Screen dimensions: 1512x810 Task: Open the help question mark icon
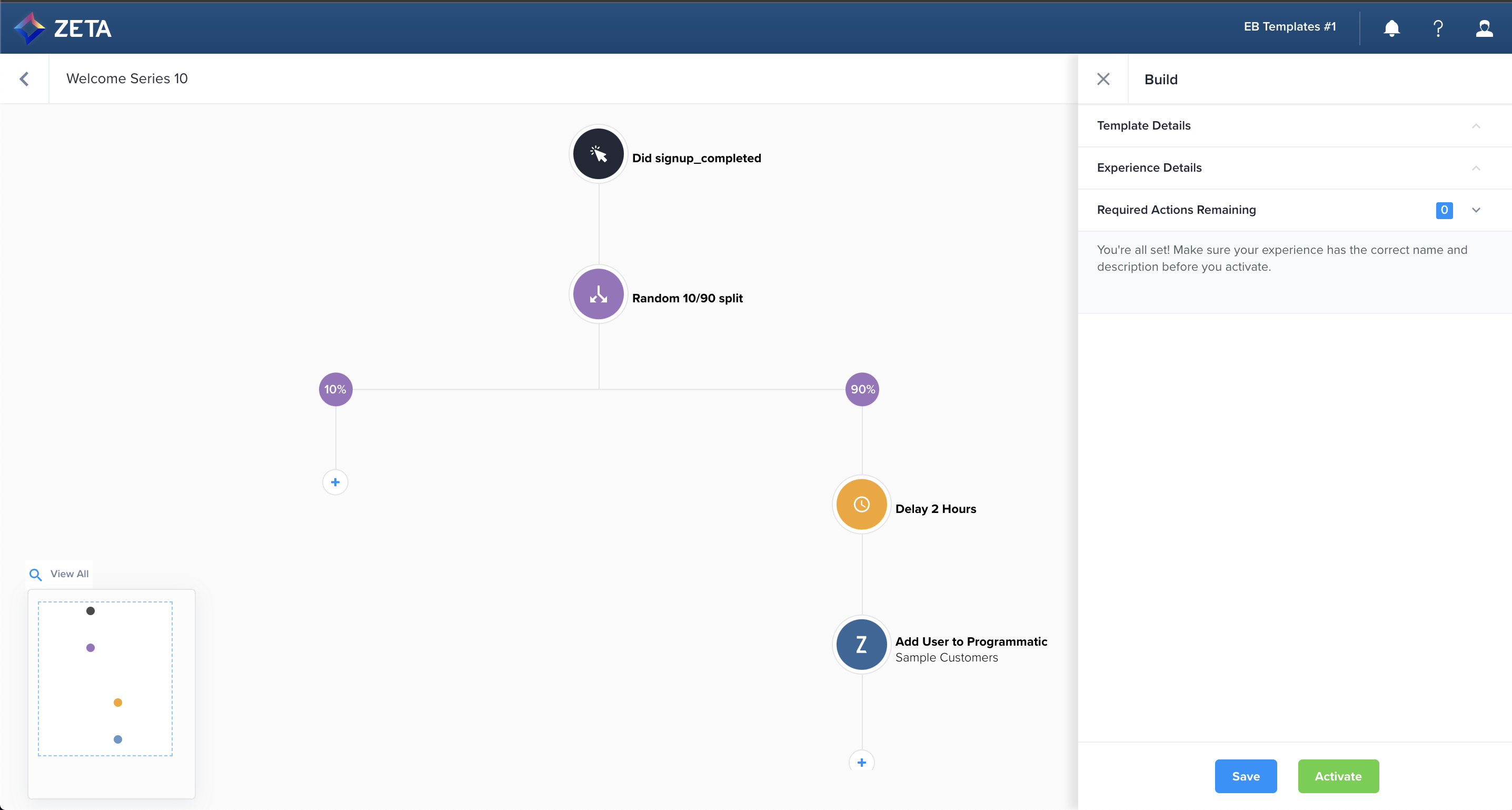click(x=1438, y=28)
